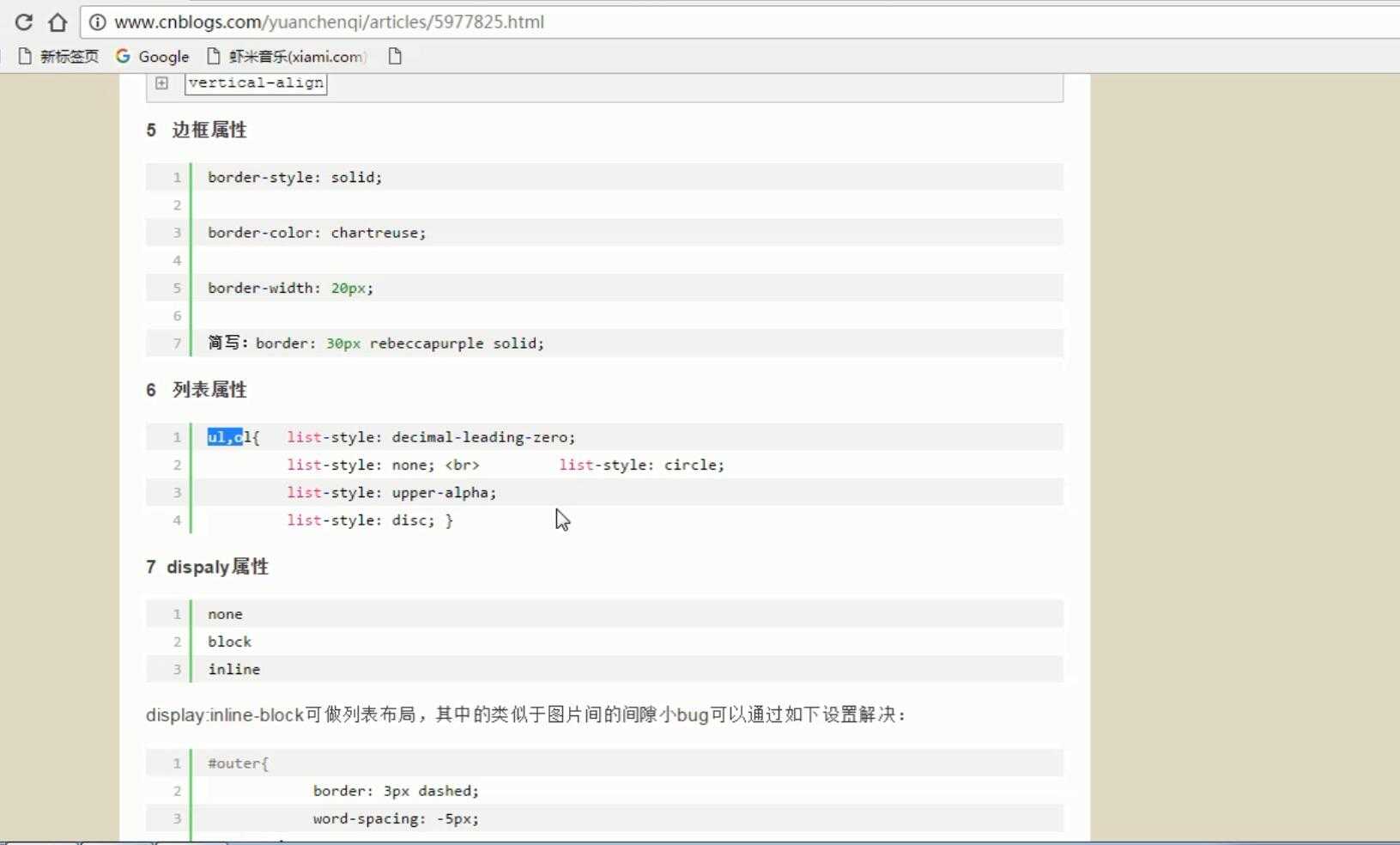Click list-style: decimal-leading-zero;
Viewport: 1400px width, 845px height.
coord(431,437)
